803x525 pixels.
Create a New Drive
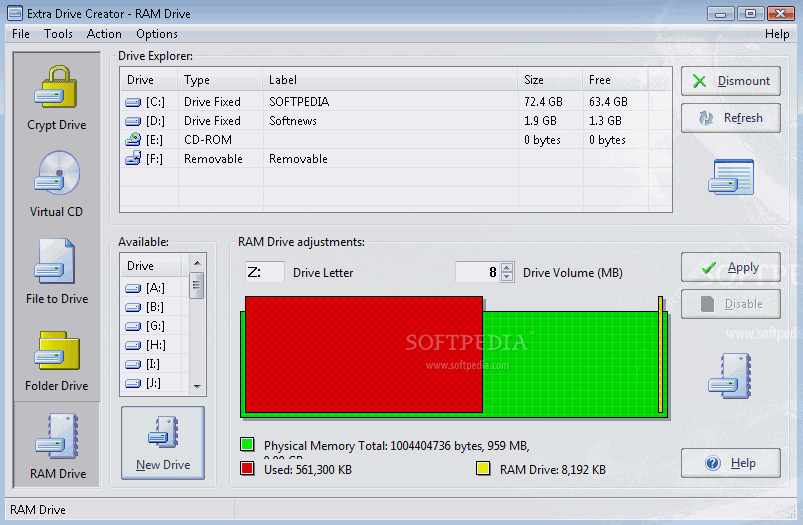[163, 443]
